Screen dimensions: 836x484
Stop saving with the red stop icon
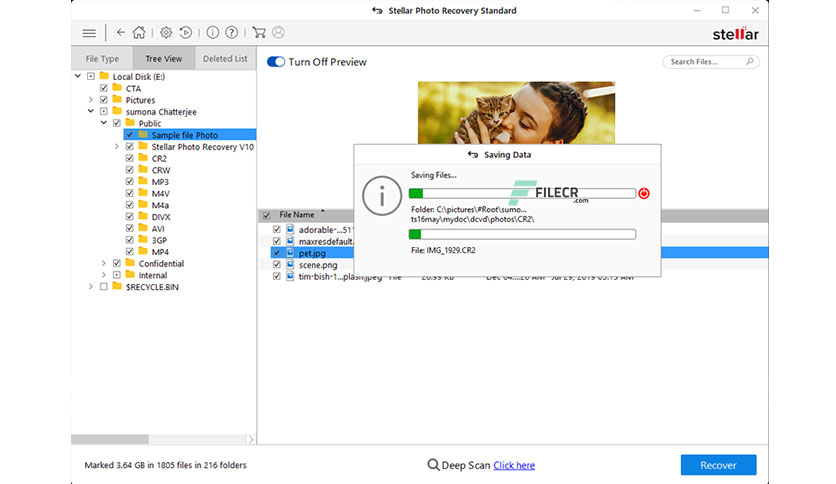(644, 193)
